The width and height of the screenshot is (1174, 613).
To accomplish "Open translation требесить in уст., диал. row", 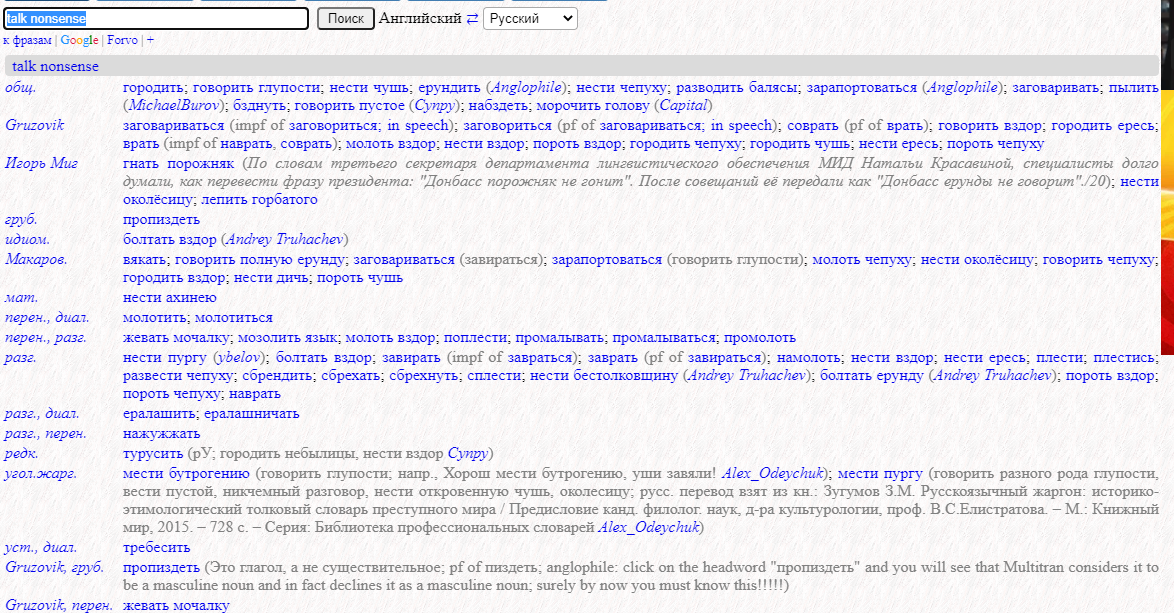I will pos(156,548).
